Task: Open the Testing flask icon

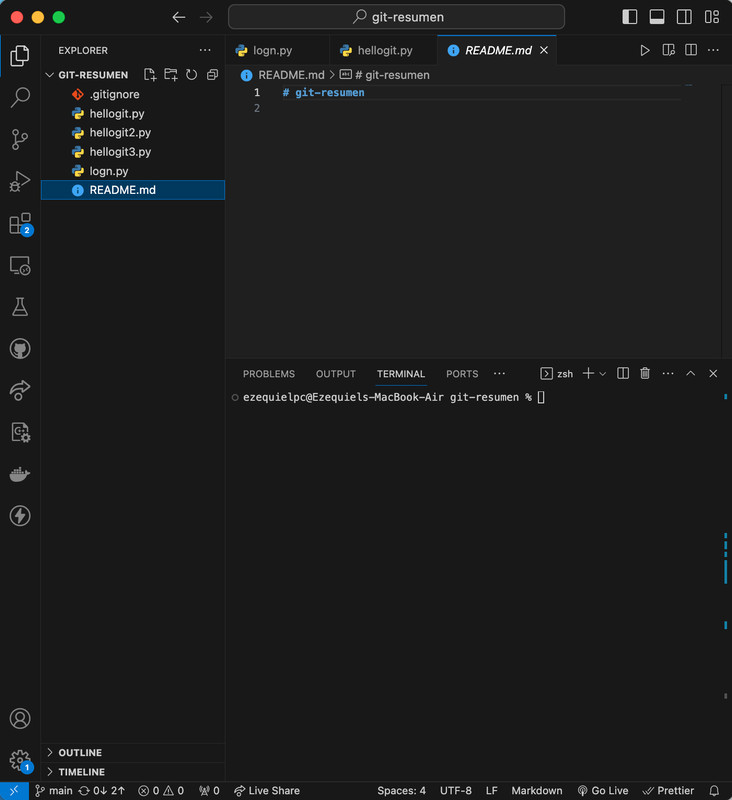Action: tap(20, 307)
